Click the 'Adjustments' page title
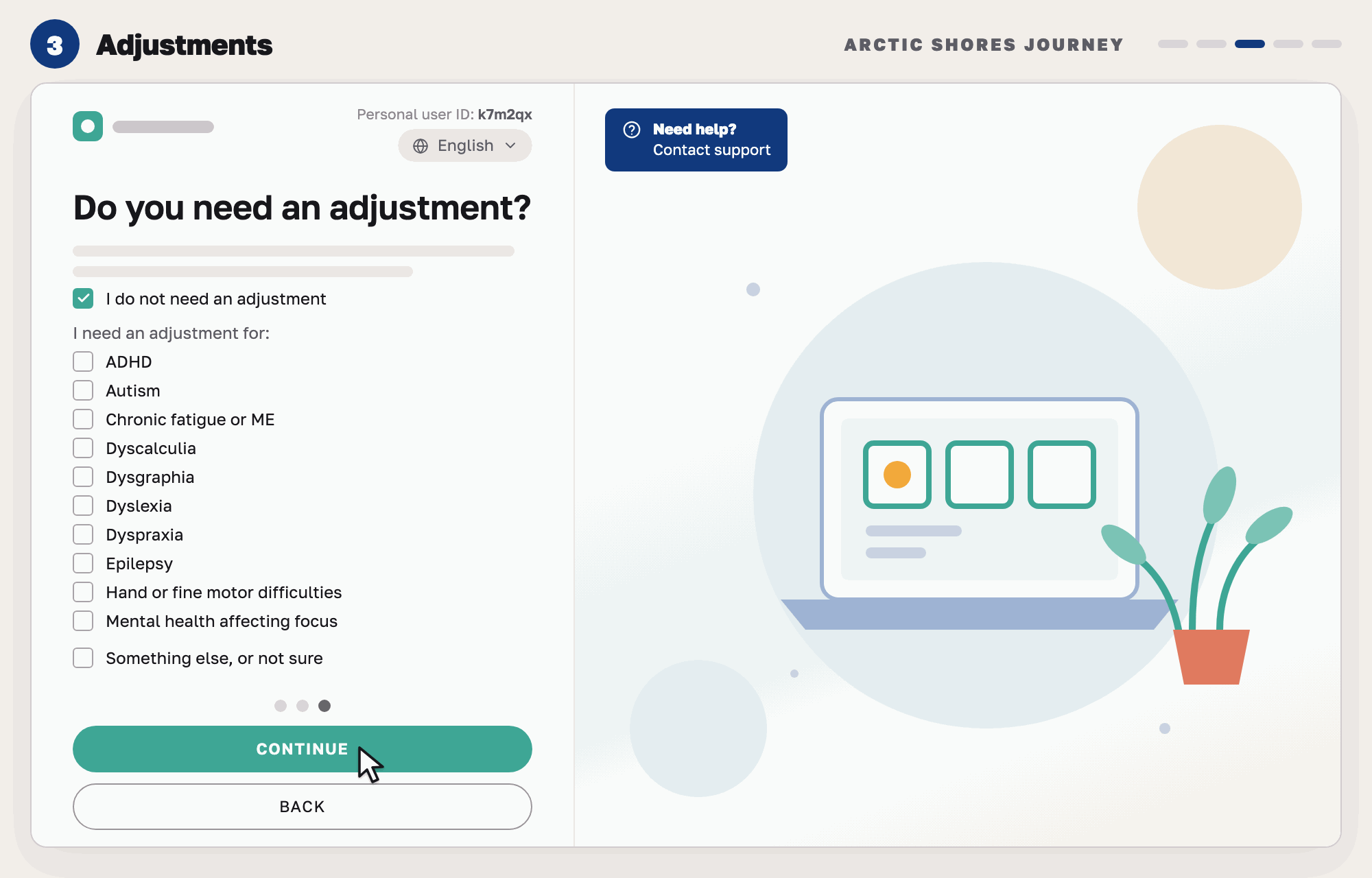The height and width of the screenshot is (878, 1372). pos(185,45)
